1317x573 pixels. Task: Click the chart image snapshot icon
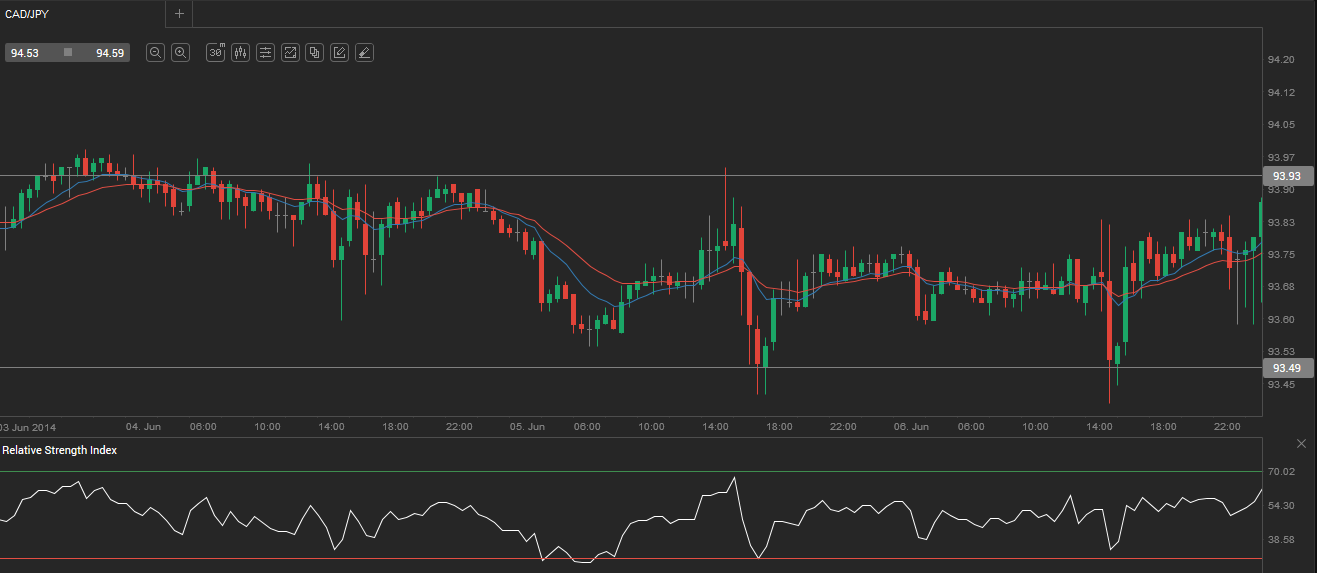[290, 53]
